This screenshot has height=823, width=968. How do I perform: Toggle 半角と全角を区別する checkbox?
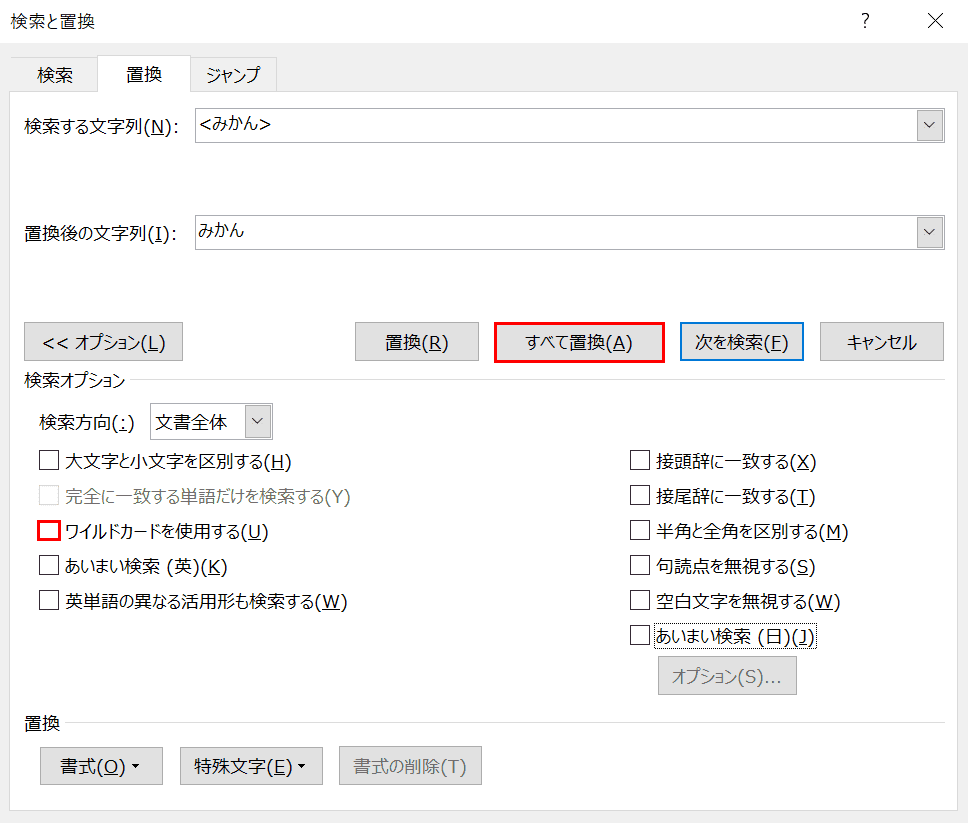pos(640,530)
